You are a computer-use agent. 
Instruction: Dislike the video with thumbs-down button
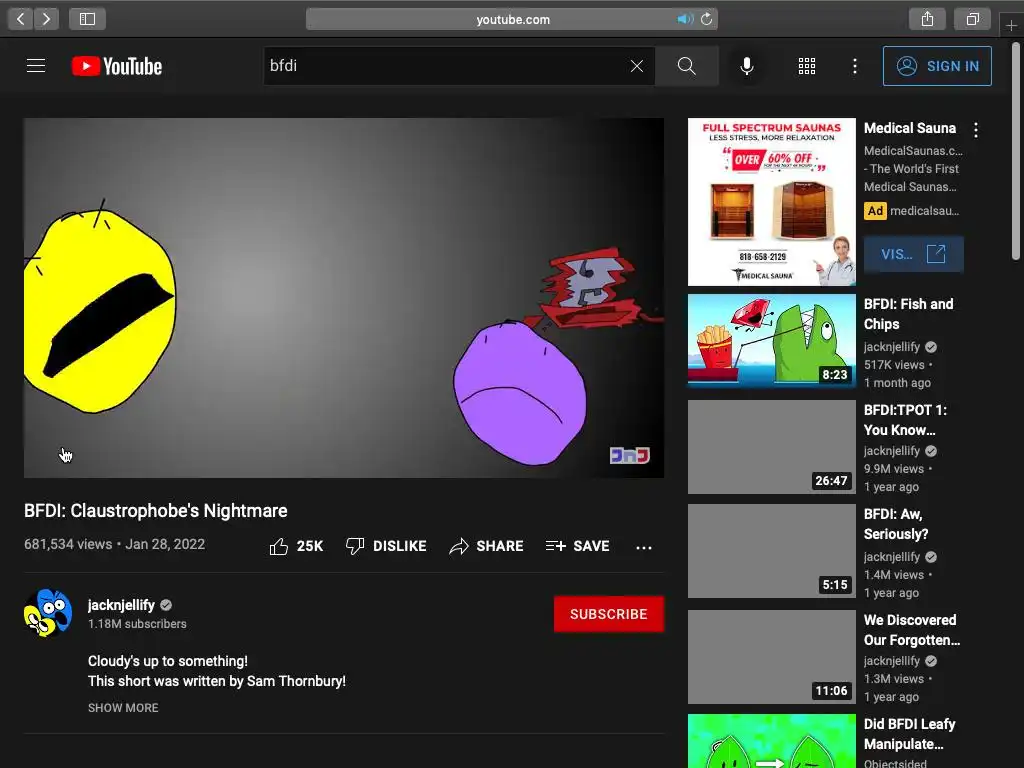pos(386,546)
